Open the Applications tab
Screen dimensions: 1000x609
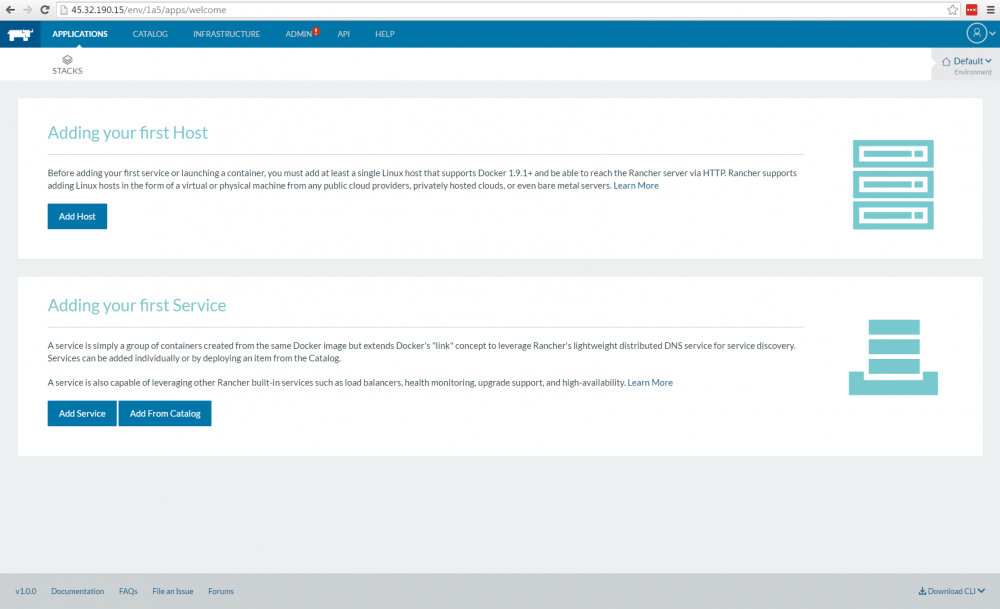(80, 34)
